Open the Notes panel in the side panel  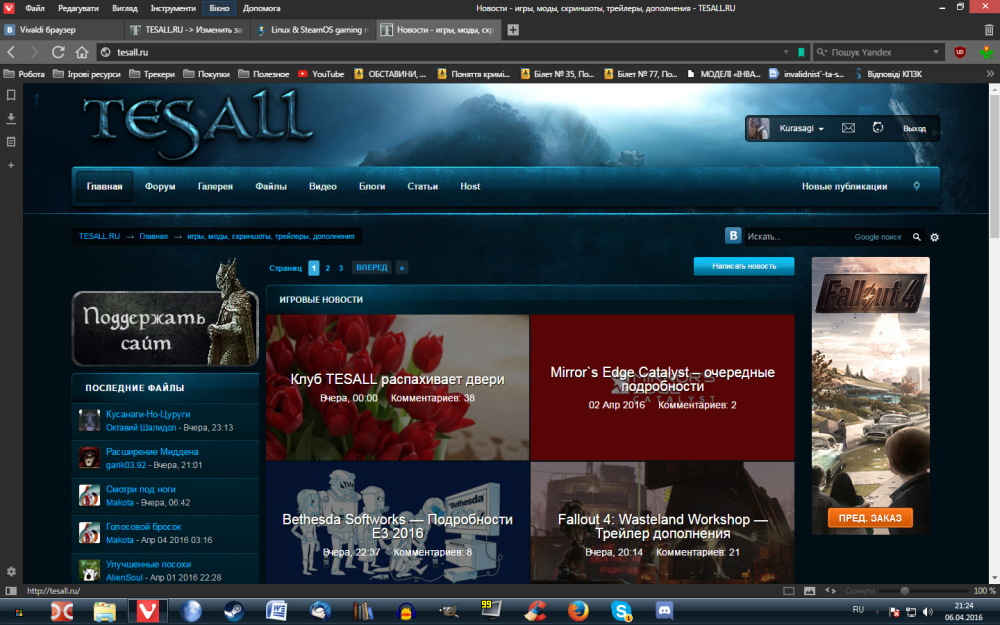click(11, 142)
